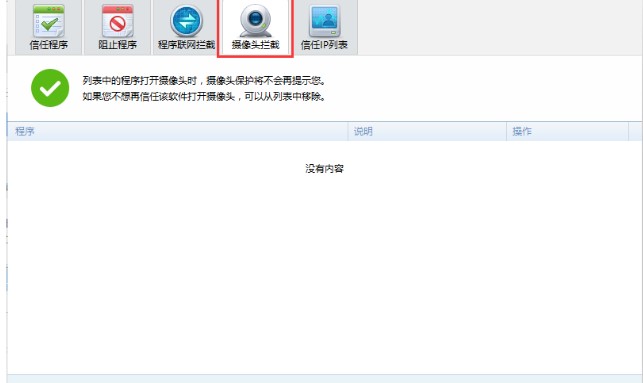Switch to 阻止程序 tab label
The width and height of the screenshot is (643, 383).
point(117,45)
